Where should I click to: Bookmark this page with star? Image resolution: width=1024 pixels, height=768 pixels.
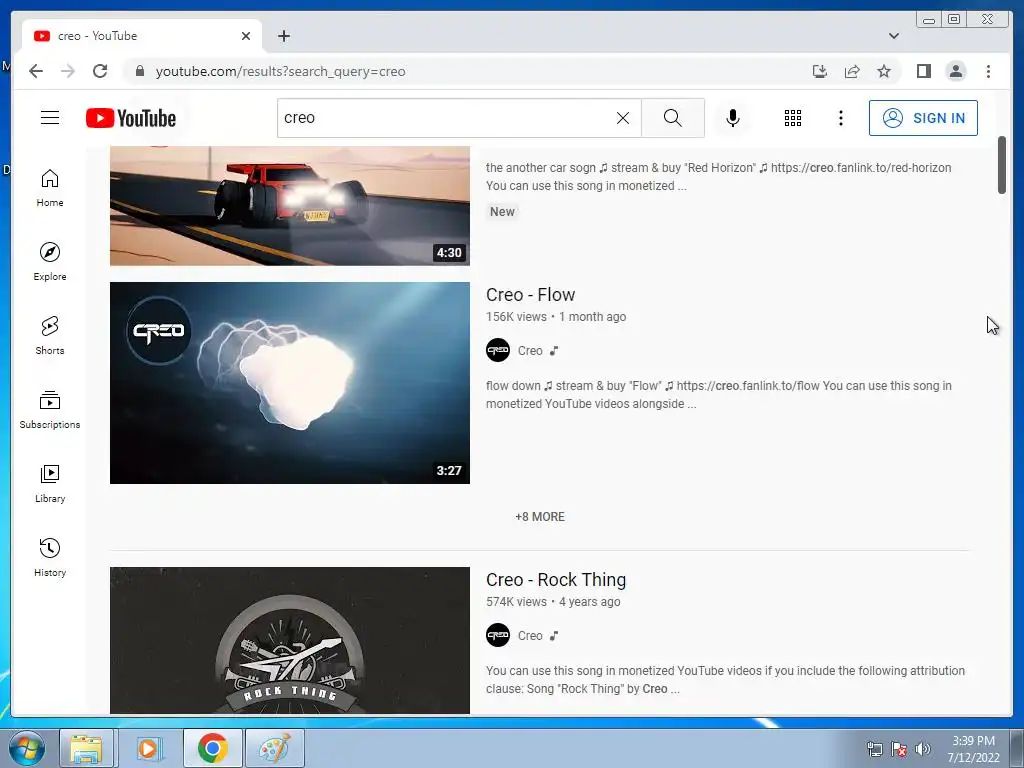coord(884,71)
